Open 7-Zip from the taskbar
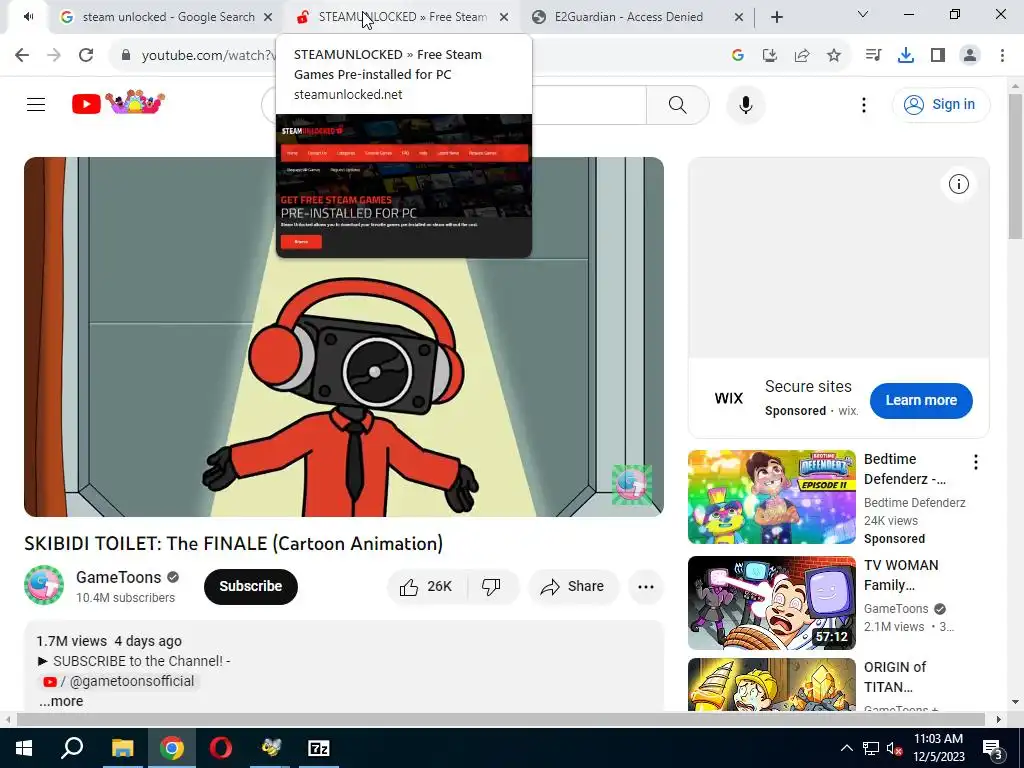 319,748
